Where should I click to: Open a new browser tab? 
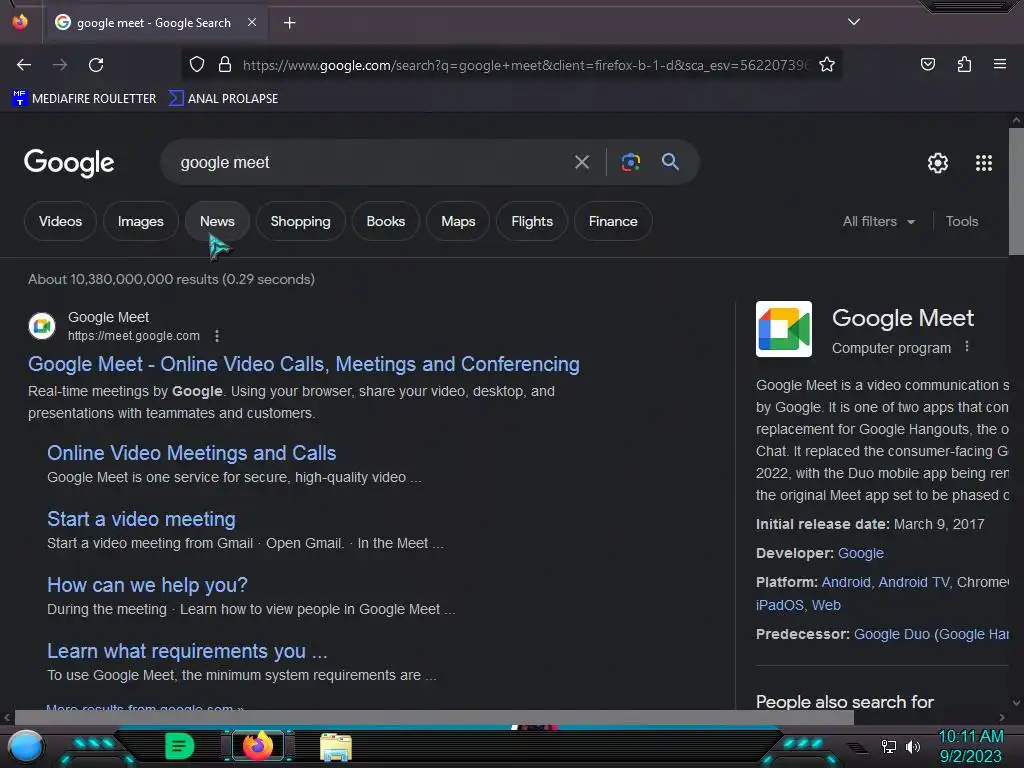289,23
